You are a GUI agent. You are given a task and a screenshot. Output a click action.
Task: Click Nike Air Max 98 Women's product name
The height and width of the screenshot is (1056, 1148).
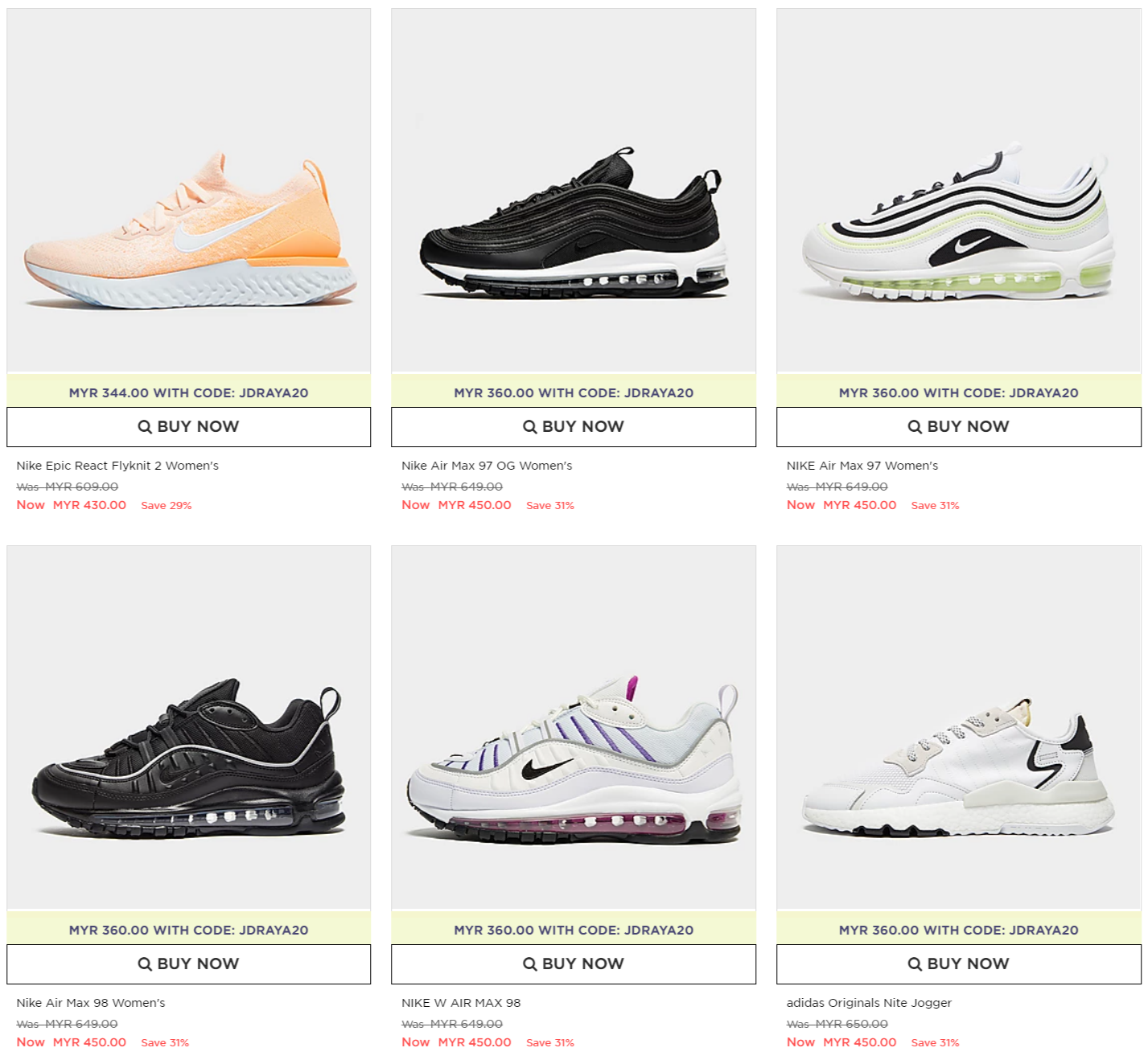pyautogui.click(x=91, y=1003)
